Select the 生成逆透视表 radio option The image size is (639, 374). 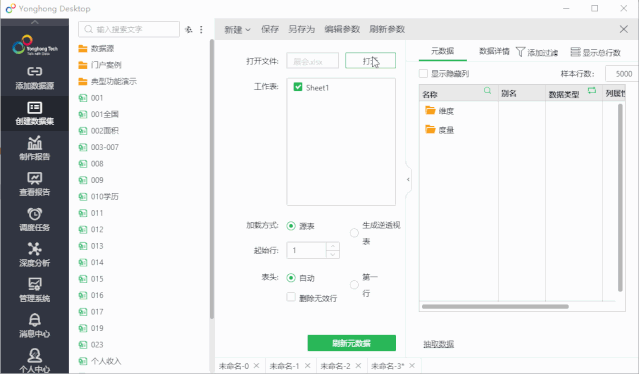tap(354, 233)
